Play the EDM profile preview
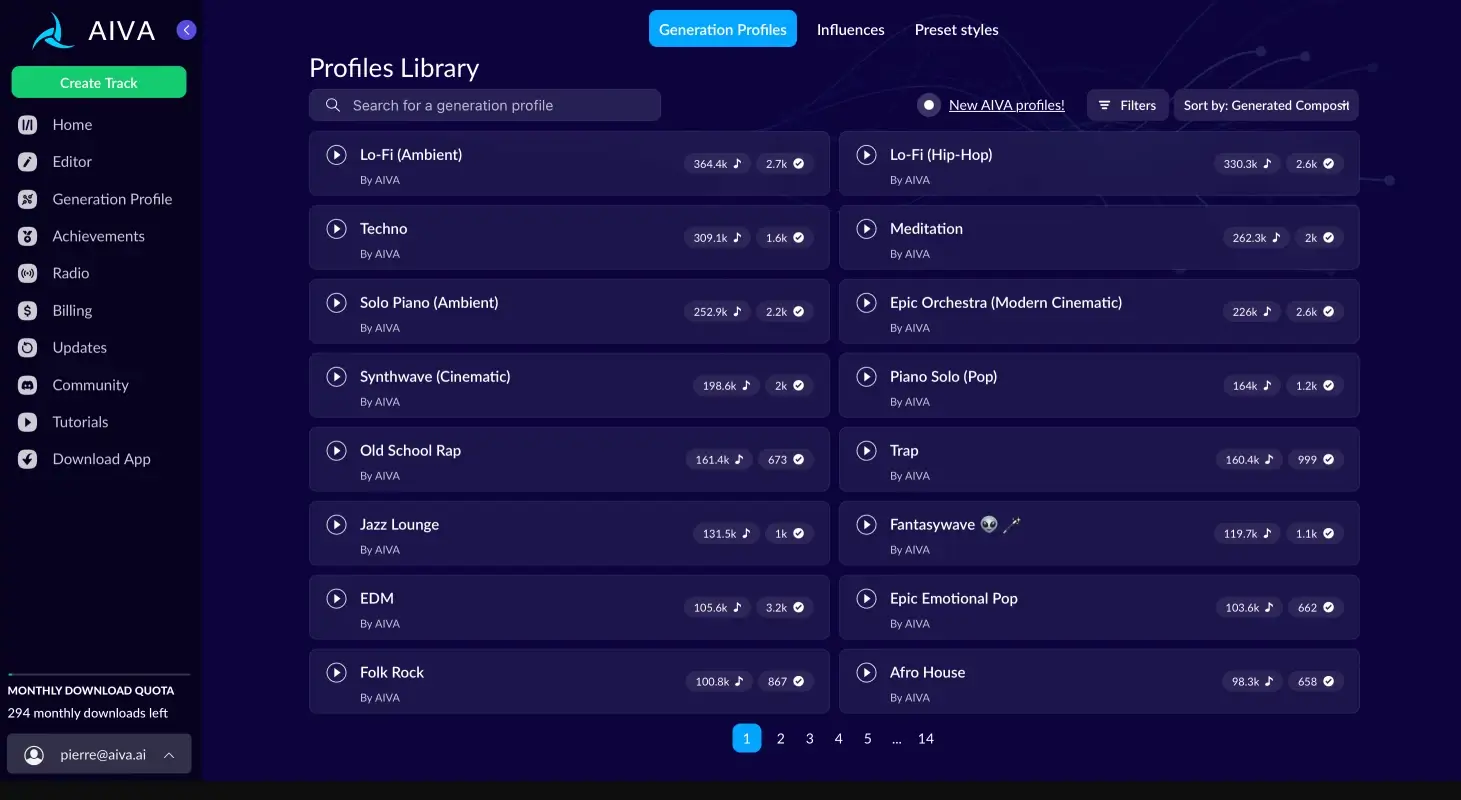Image resolution: width=1461 pixels, height=800 pixels. click(337, 599)
